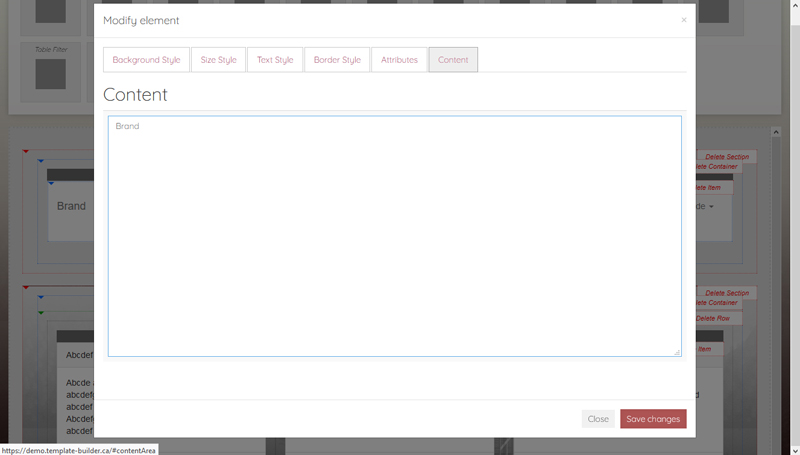Click the top blue container marker triangle
The image size is (800, 455).
[41, 161]
